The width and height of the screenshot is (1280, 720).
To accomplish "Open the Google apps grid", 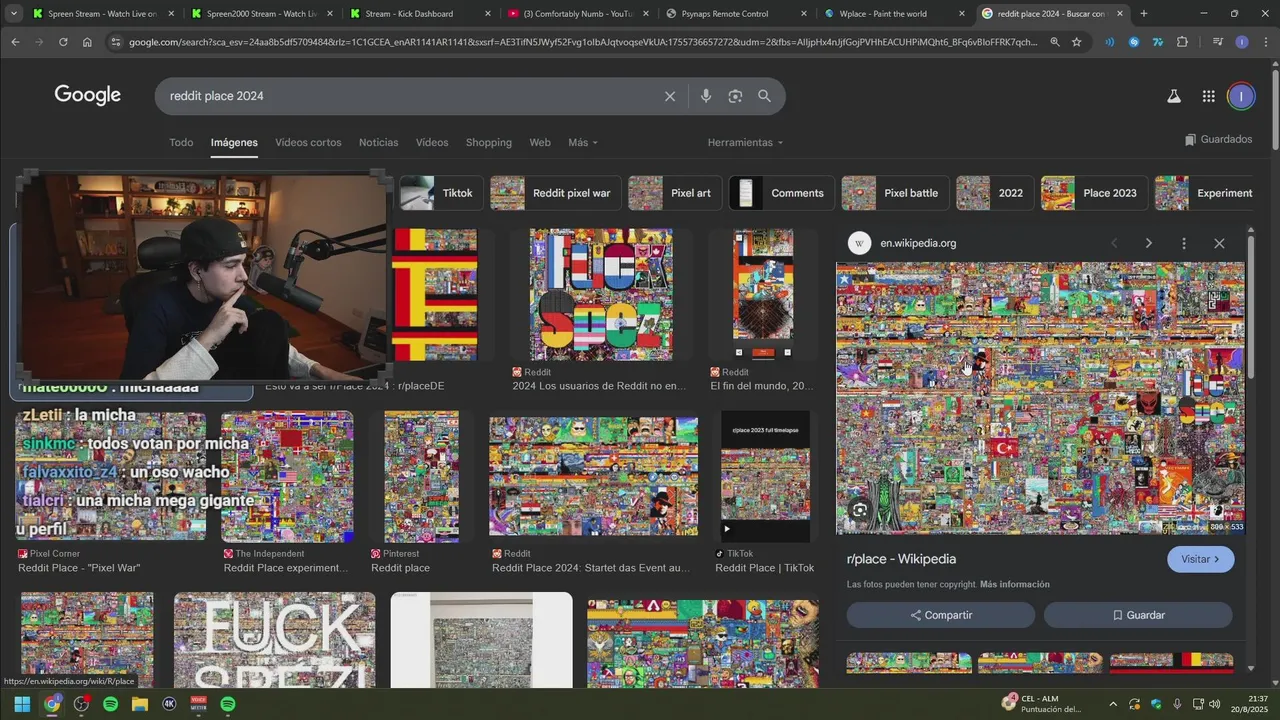I will [x=1208, y=96].
